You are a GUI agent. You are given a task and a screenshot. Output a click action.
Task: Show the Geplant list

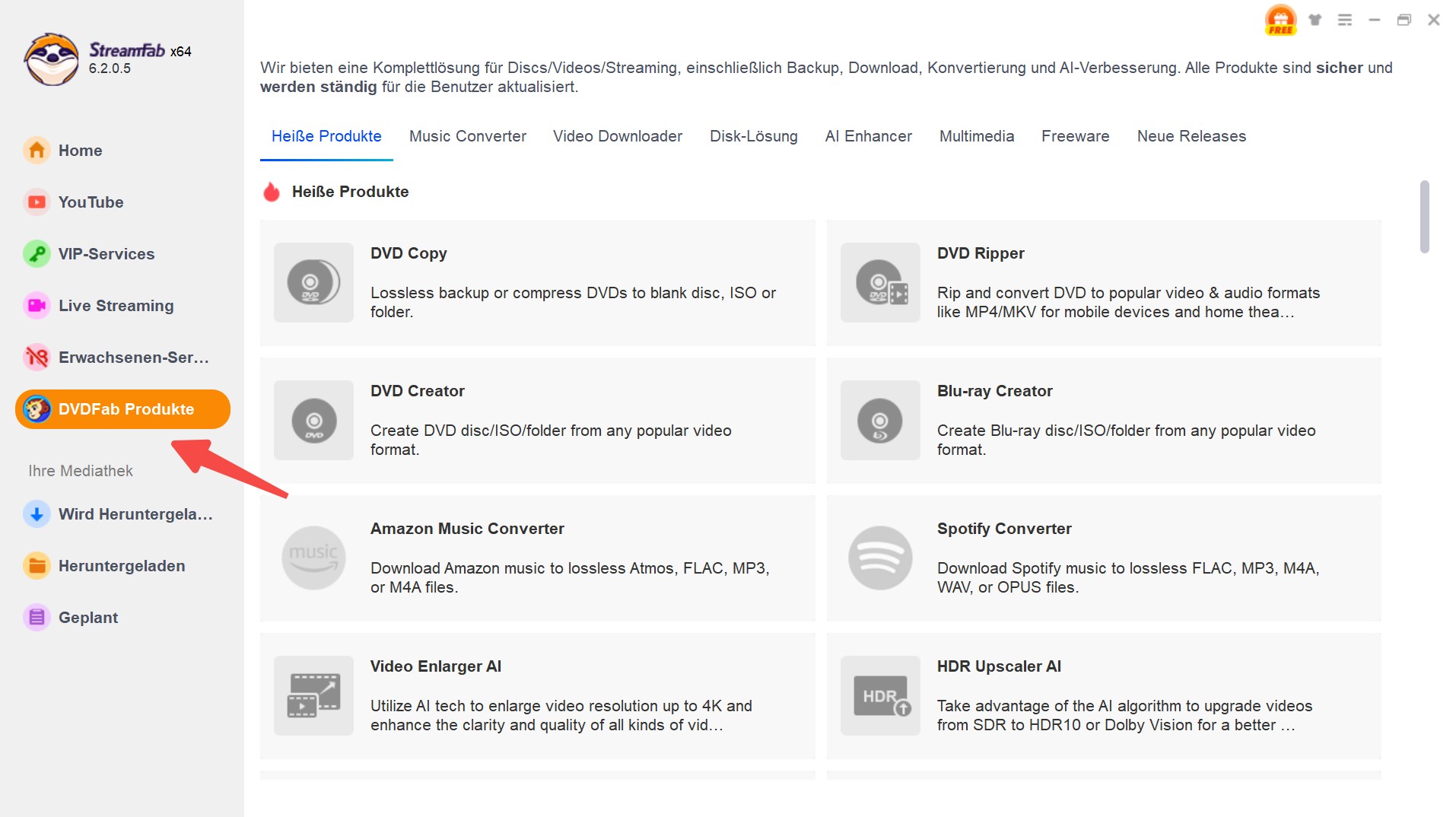tap(122, 618)
